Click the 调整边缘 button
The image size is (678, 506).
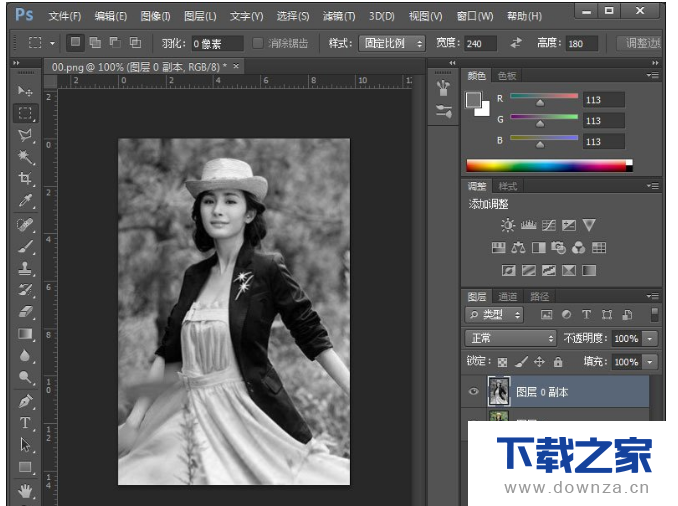(639, 43)
